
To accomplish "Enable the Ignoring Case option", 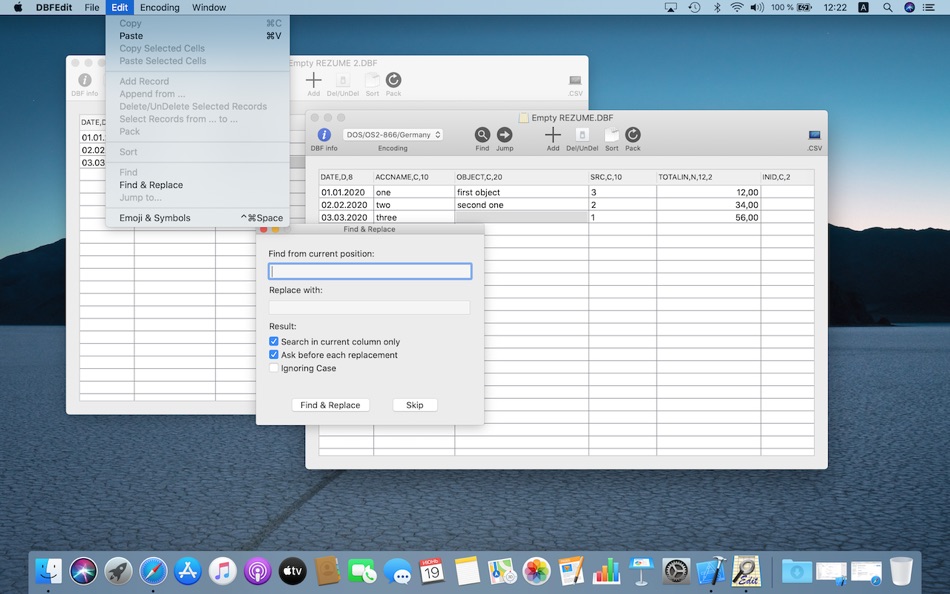I will click(x=273, y=368).
